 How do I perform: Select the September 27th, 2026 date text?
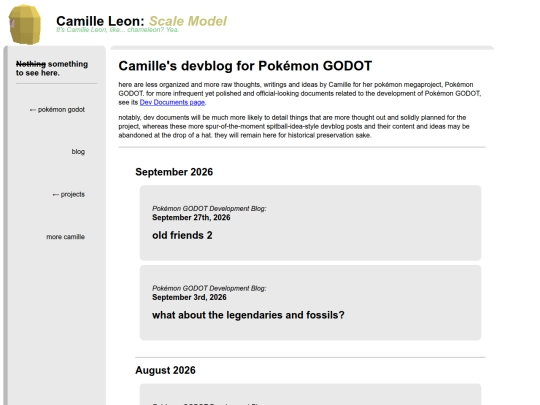tap(191, 217)
